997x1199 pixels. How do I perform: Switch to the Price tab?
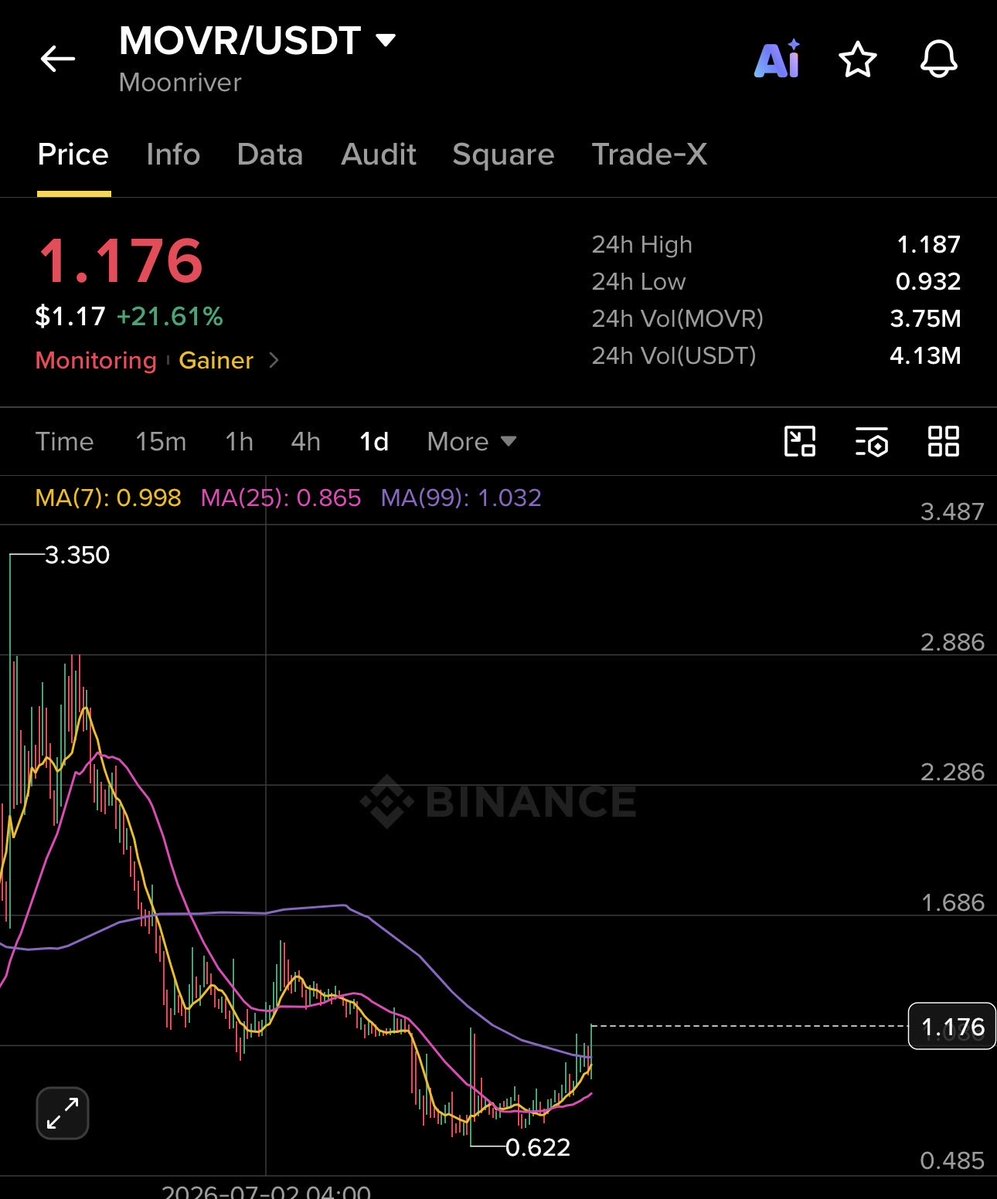73,154
